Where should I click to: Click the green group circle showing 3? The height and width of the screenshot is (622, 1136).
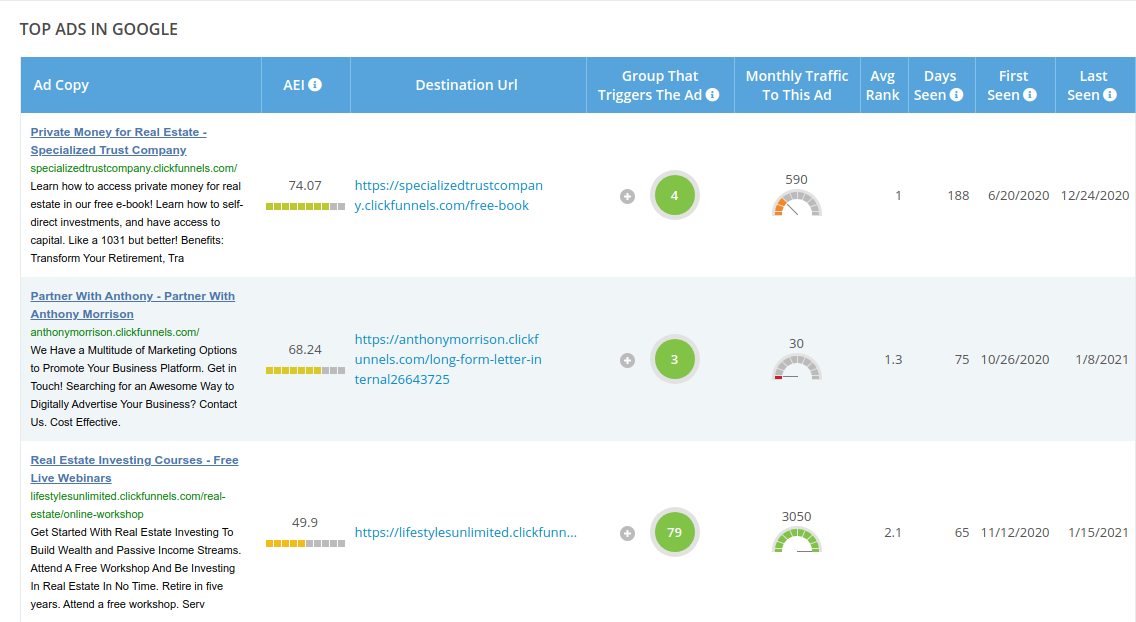point(674,359)
